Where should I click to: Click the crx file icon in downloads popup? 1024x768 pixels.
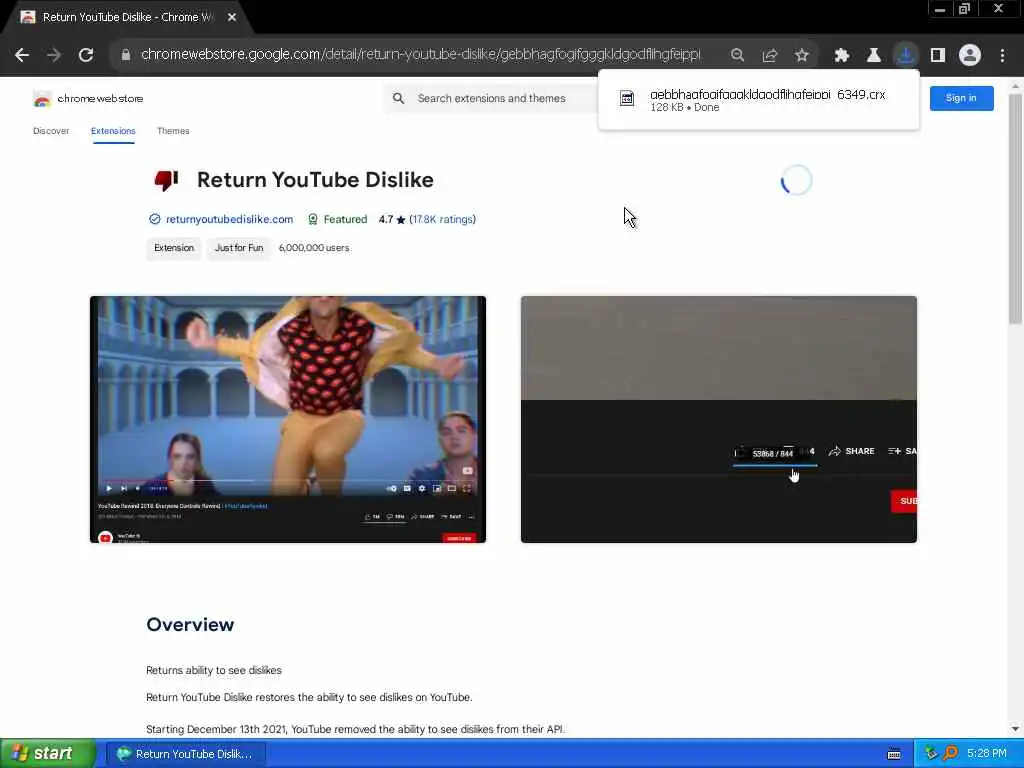pyautogui.click(x=627, y=99)
